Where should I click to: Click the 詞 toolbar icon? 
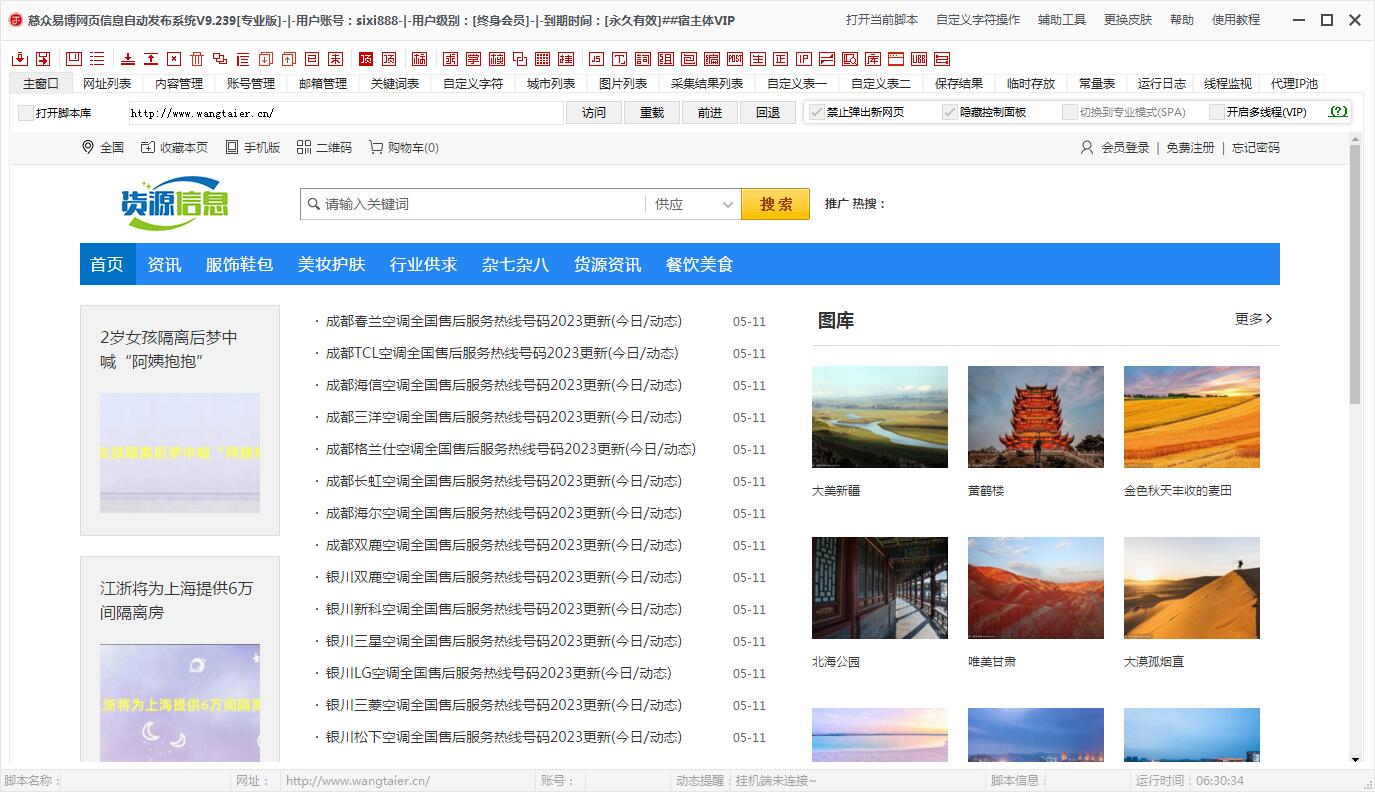click(642, 59)
